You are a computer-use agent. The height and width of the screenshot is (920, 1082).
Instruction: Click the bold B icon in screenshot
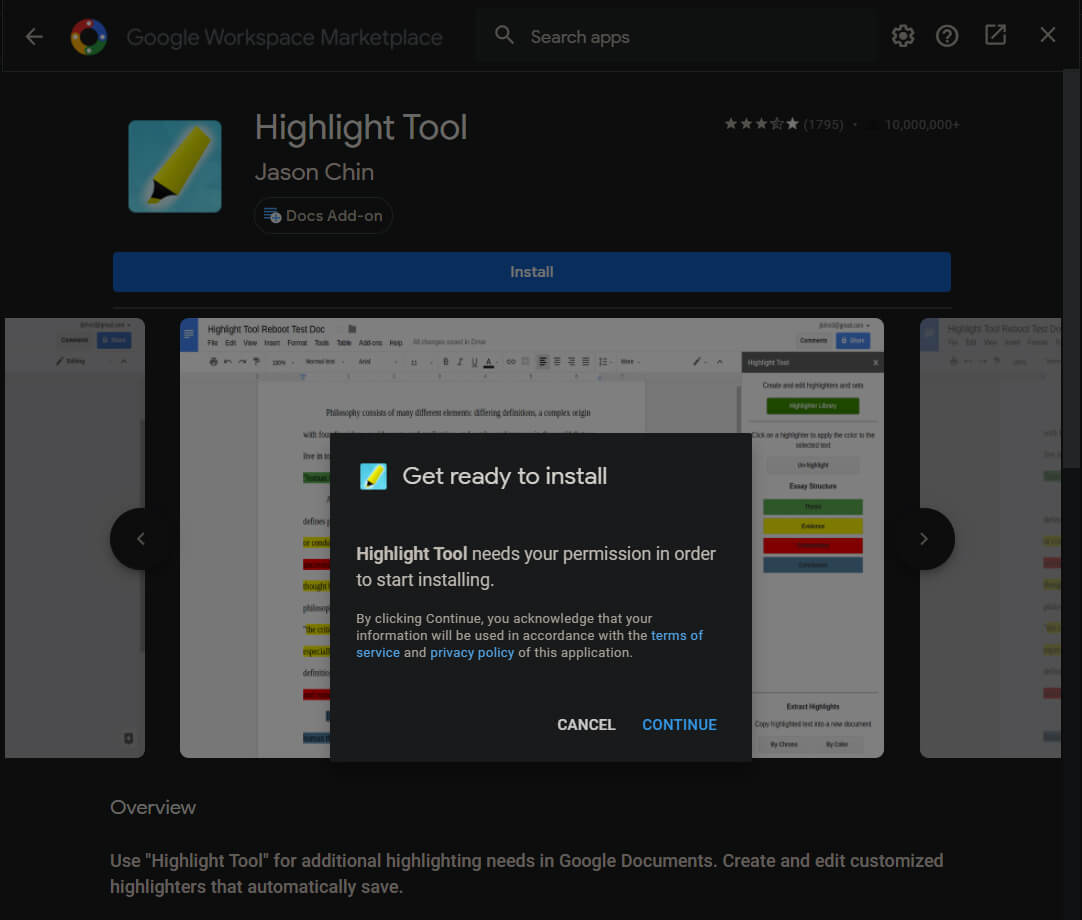click(x=446, y=362)
